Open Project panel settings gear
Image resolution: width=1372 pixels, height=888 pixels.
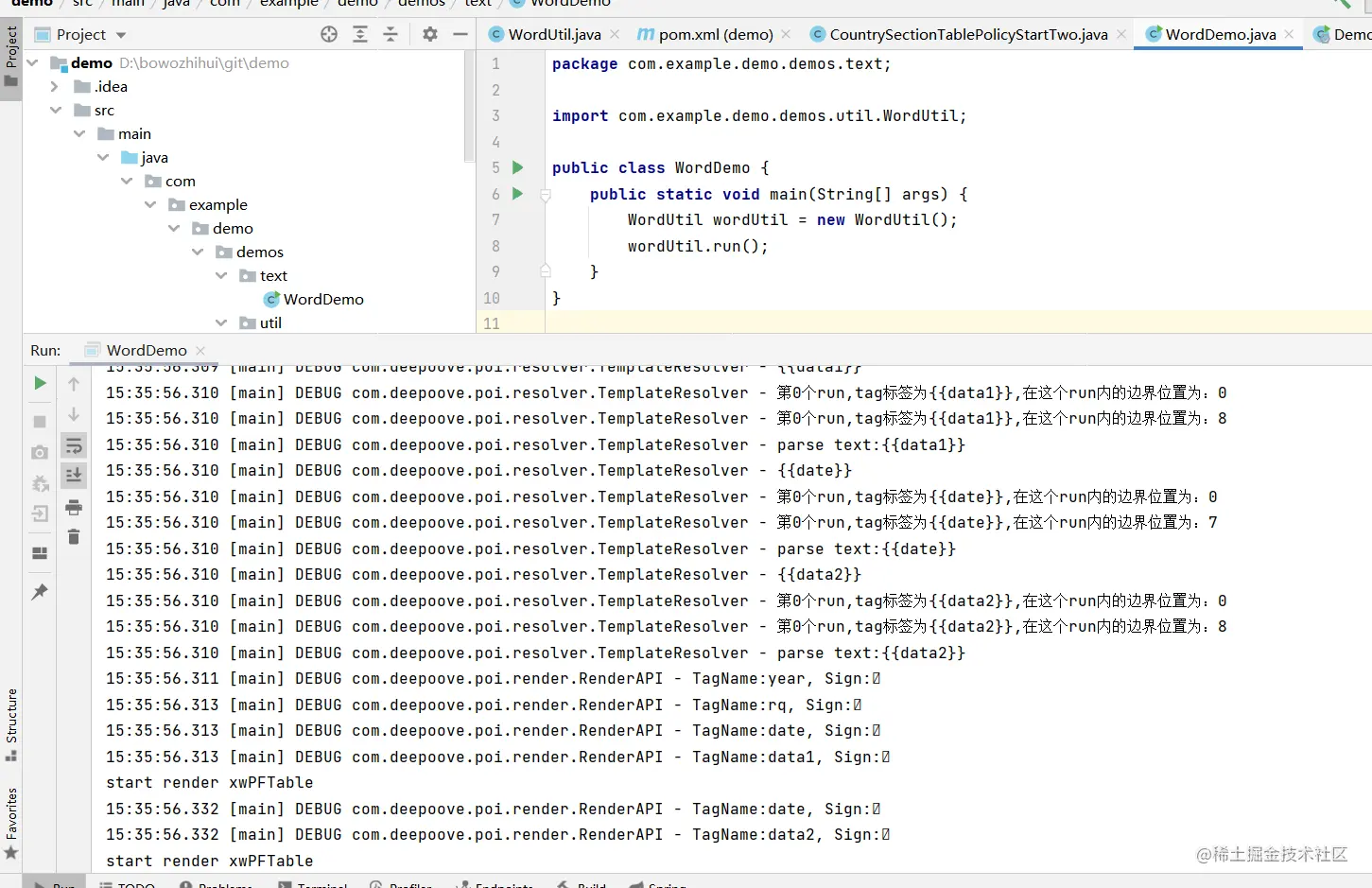point(430,34)
